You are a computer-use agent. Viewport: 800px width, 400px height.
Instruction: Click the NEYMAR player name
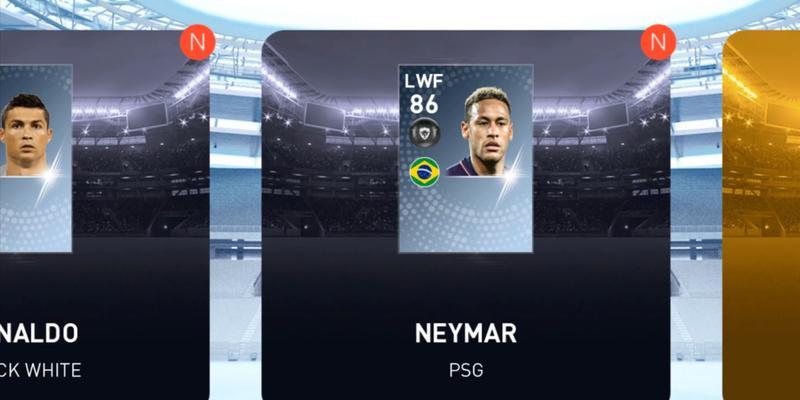pos(465,333)
